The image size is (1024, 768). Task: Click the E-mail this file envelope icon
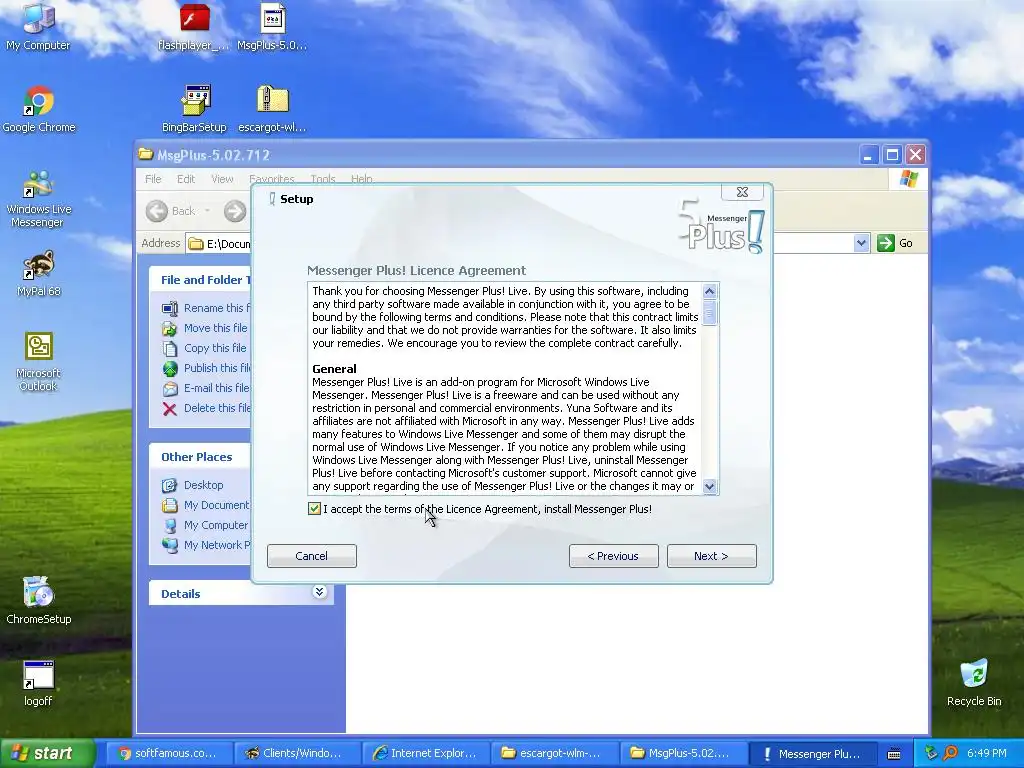tap(170, 389)
